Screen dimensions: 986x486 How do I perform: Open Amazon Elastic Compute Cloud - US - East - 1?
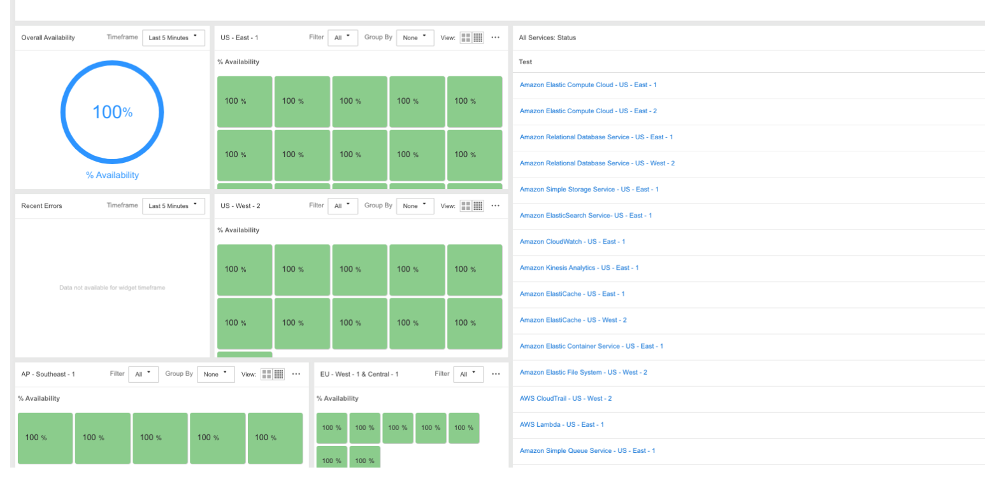pyautogui.click(x=588, y=85)
